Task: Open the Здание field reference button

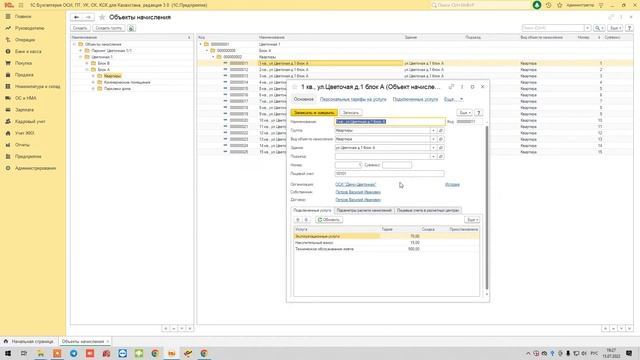Action: pyautogui.click(x=441, y=148)
